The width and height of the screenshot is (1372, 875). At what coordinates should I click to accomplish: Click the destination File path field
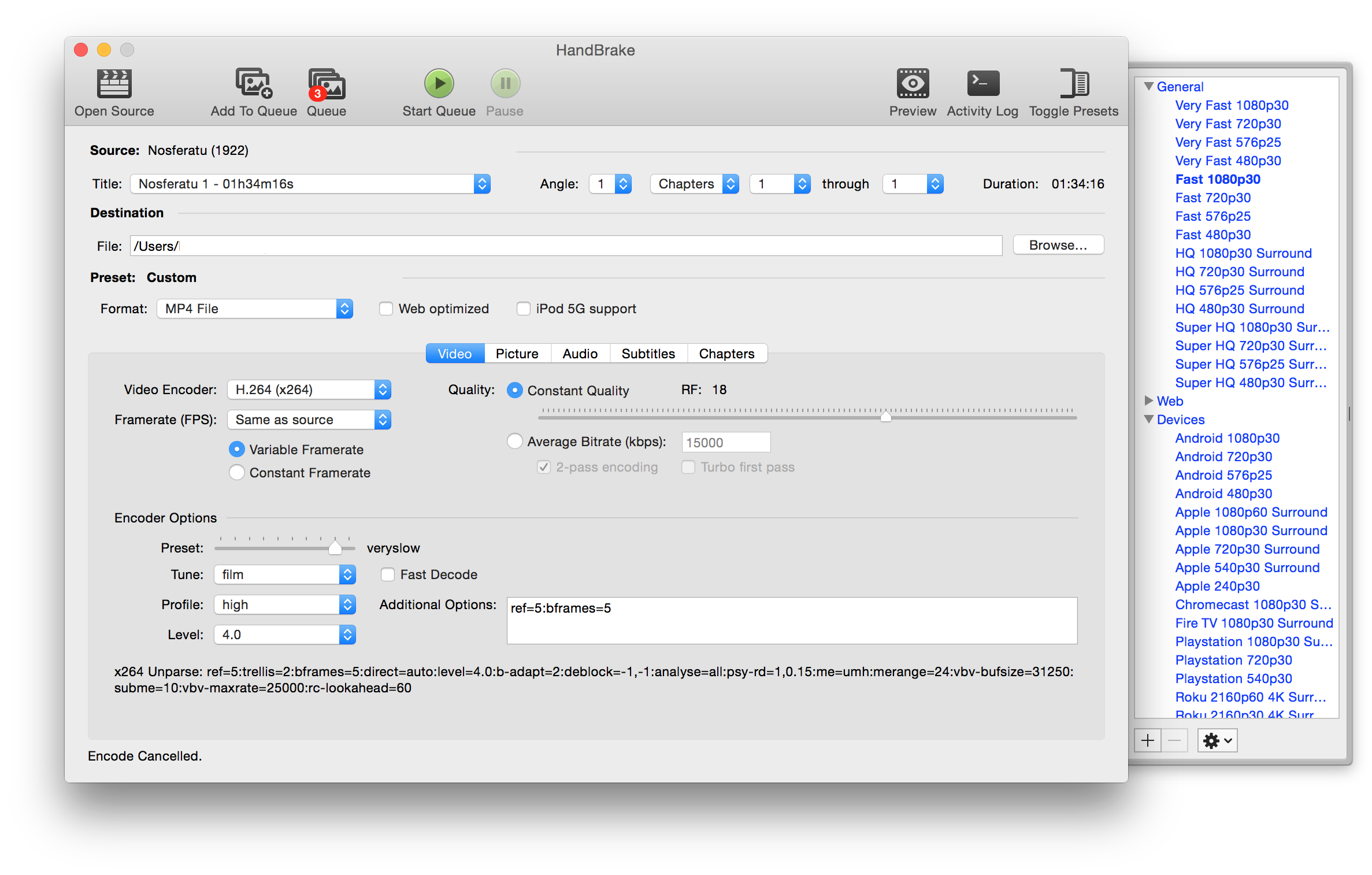click(566, 246)
